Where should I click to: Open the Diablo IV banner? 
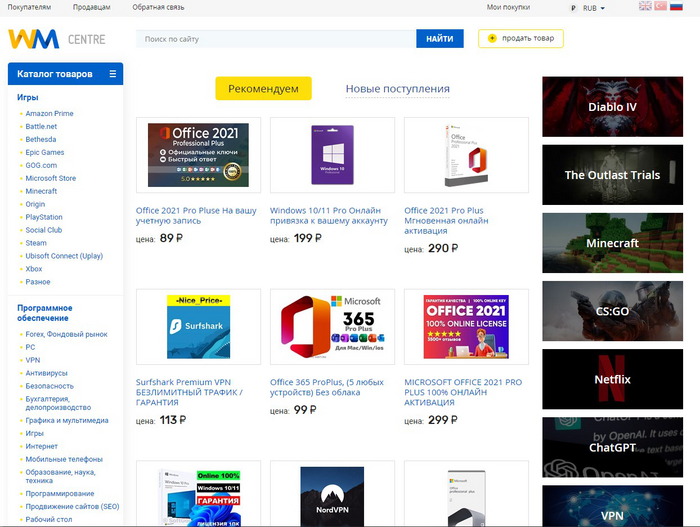613,106
